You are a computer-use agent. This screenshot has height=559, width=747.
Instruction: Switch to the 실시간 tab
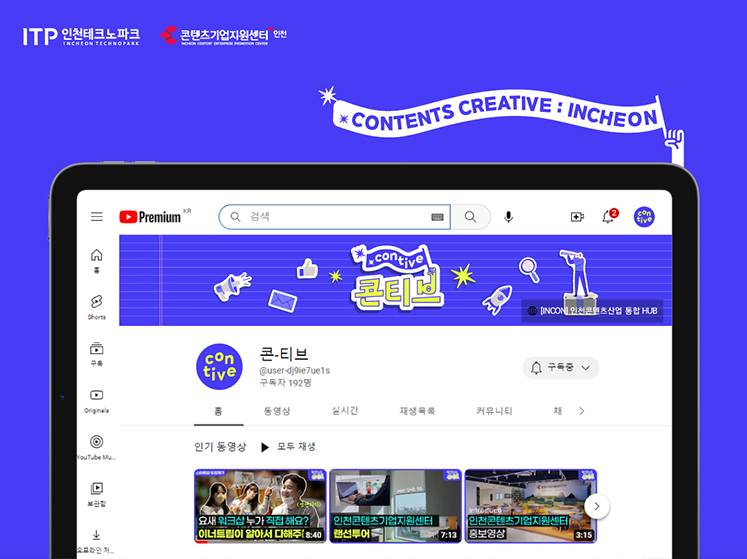[344, 411]
